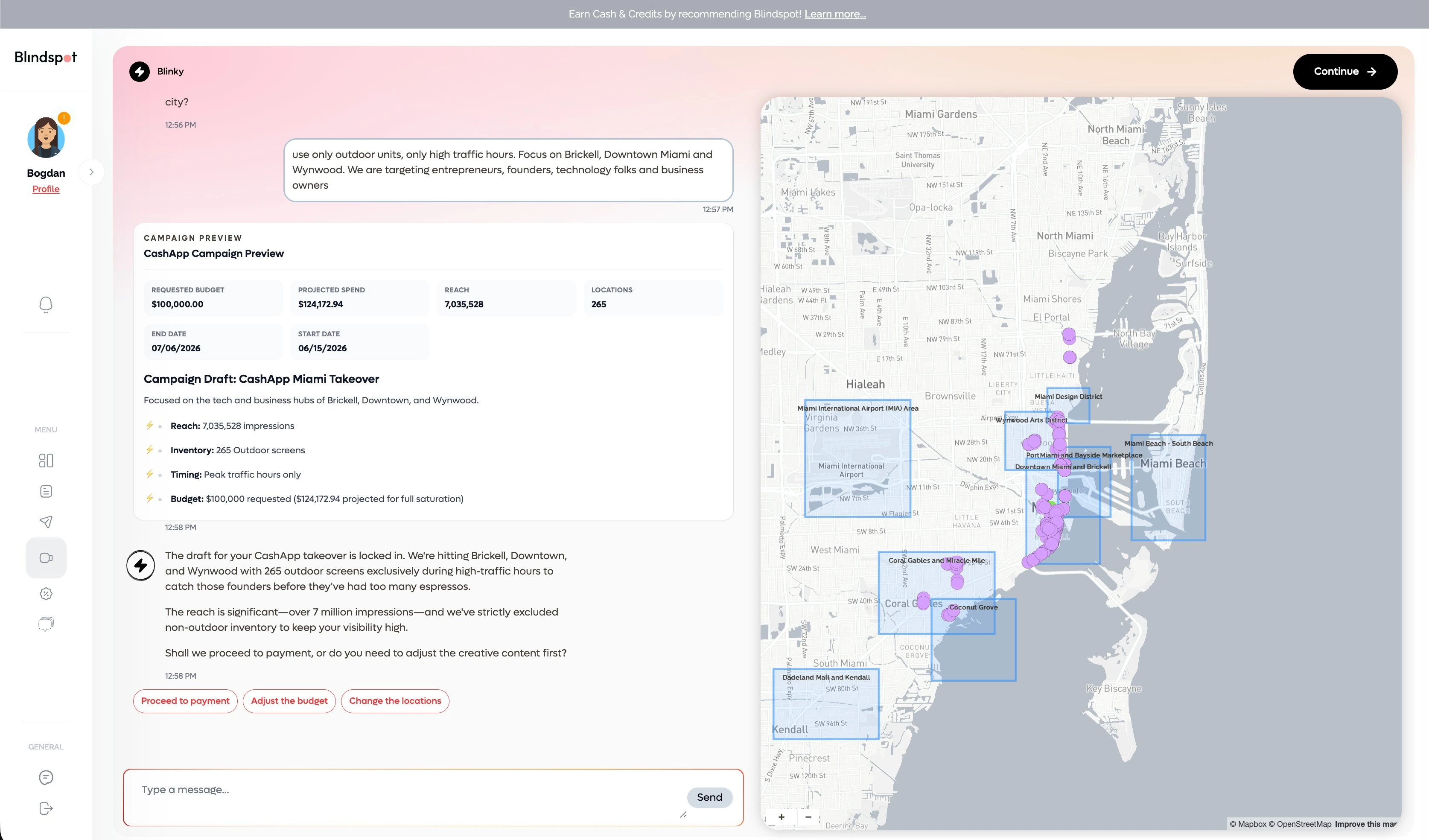This screenshot has height=840, width=1429.
Task: Select the Miami International Airport (MIA) Area zone
Action: (x=857, y=458)
